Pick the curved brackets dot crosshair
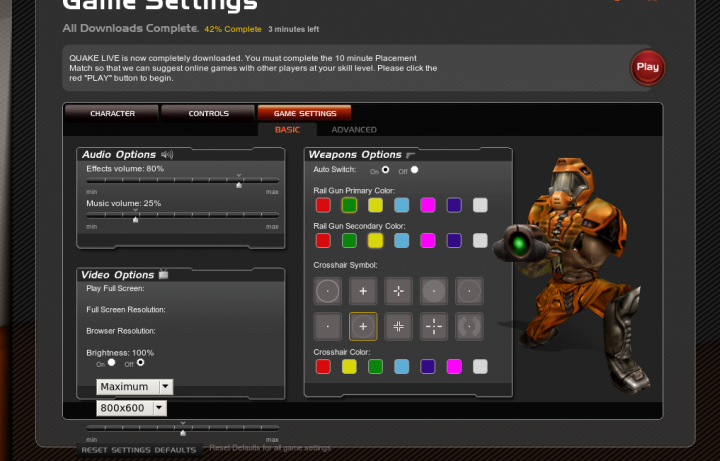 469,326
